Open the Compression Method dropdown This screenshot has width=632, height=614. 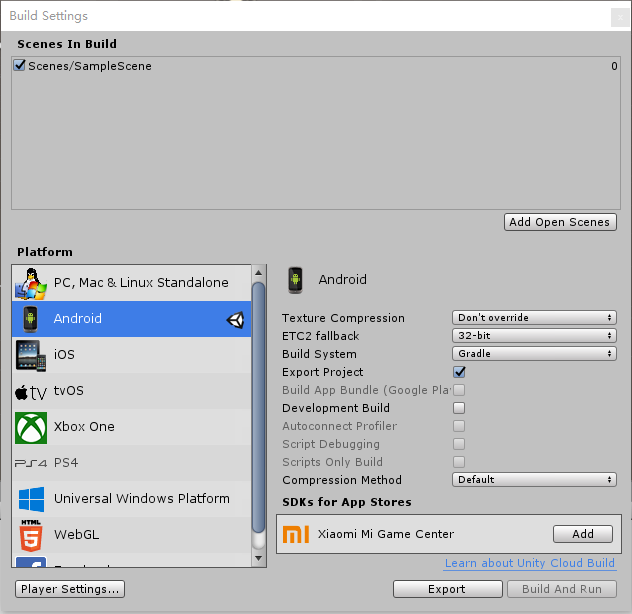point(534,479)
